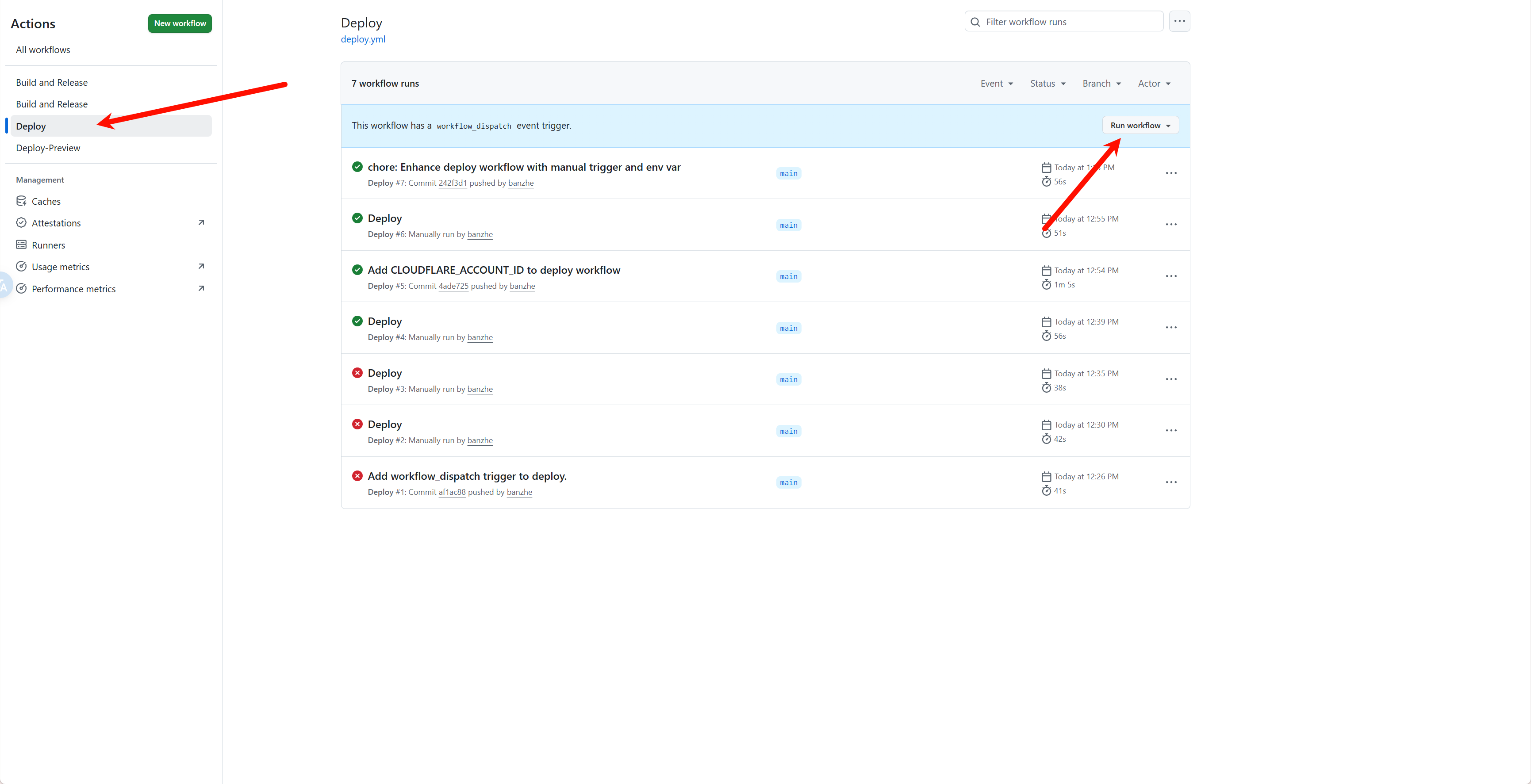Click the red failure icon on Deploy #1
The height and width of the screenshot is (784, 1531).
coord(357,476)
